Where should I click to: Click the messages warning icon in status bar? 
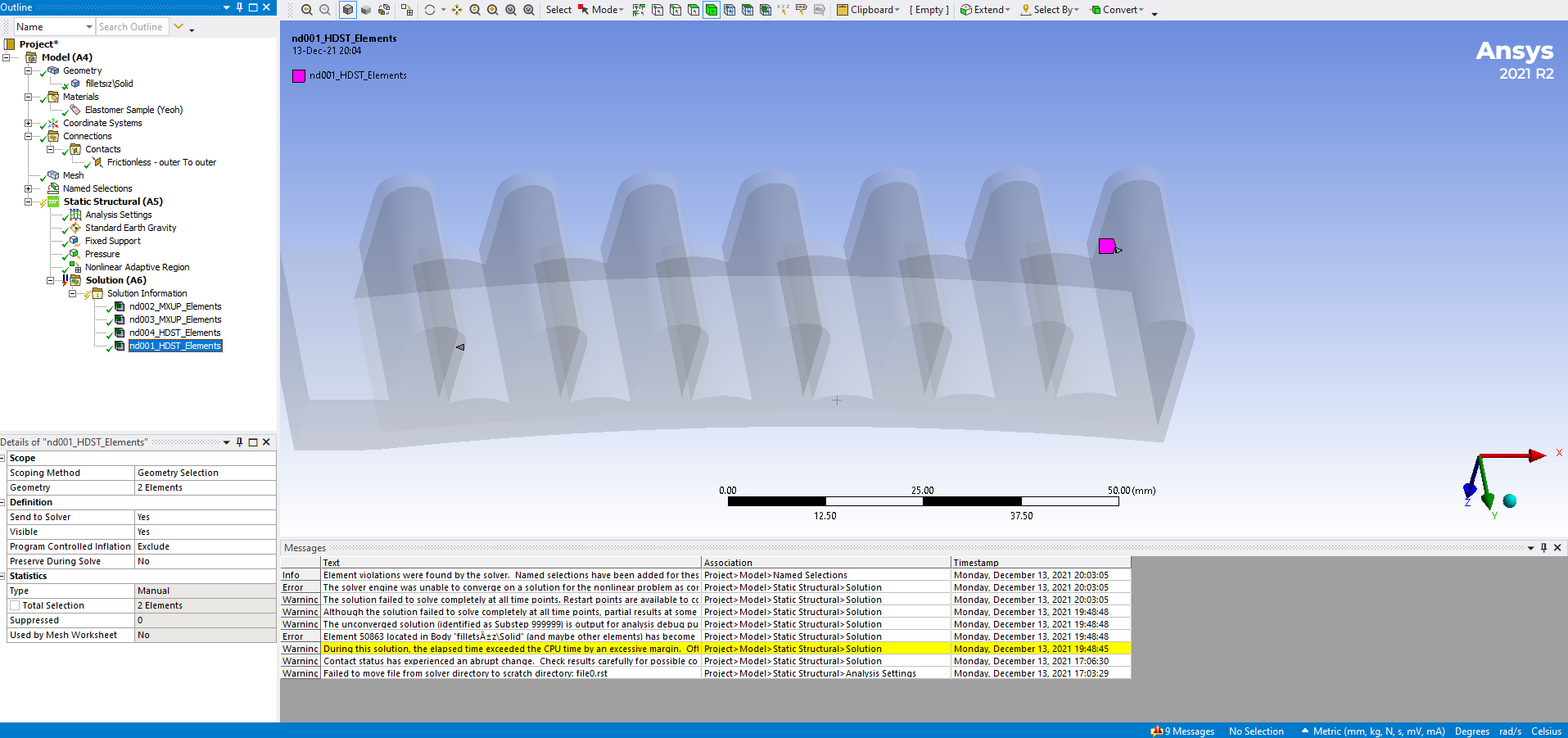tap(1156, 731)
